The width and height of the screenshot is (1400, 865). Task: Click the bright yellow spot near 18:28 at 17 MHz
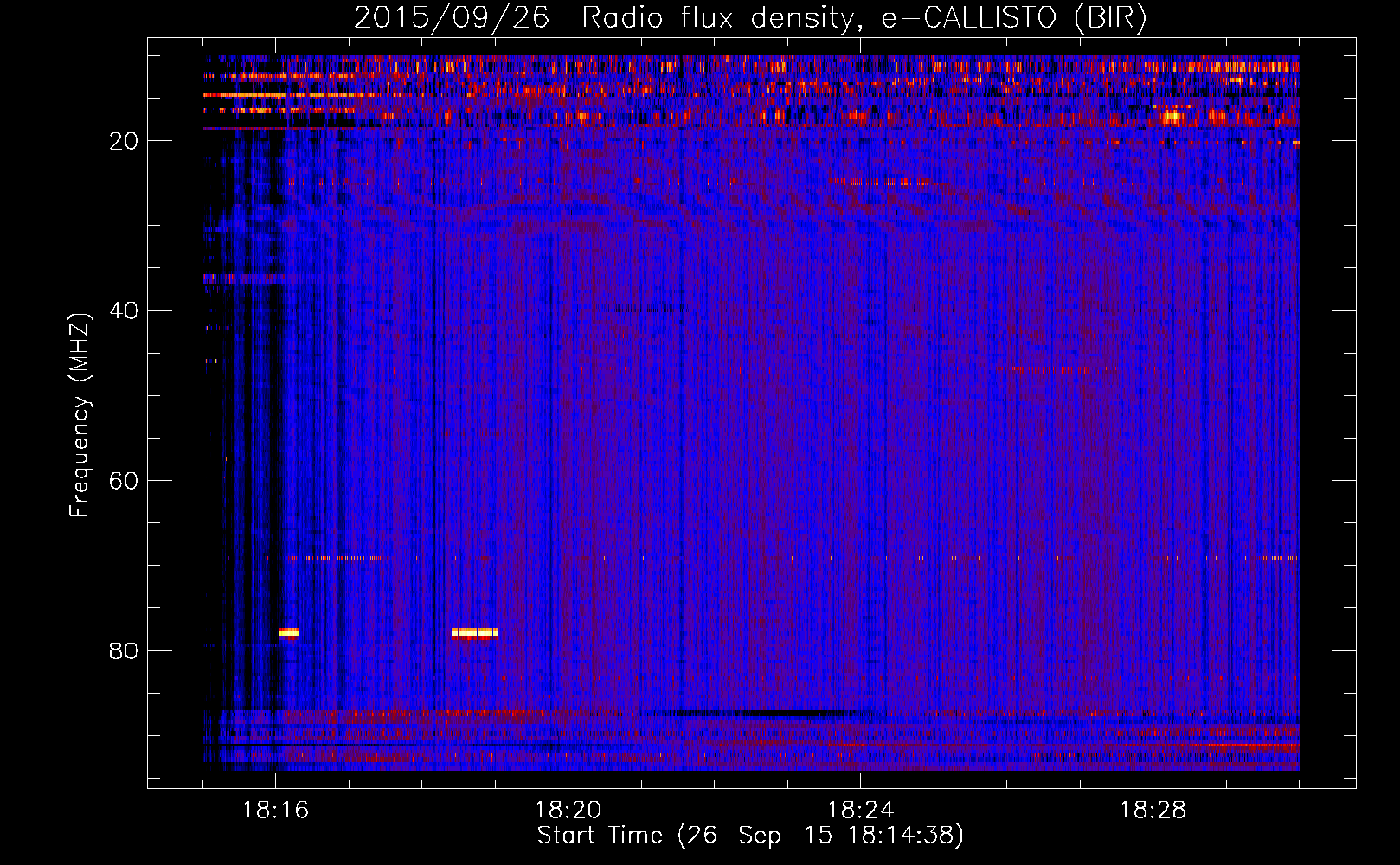coord(1173,115)
